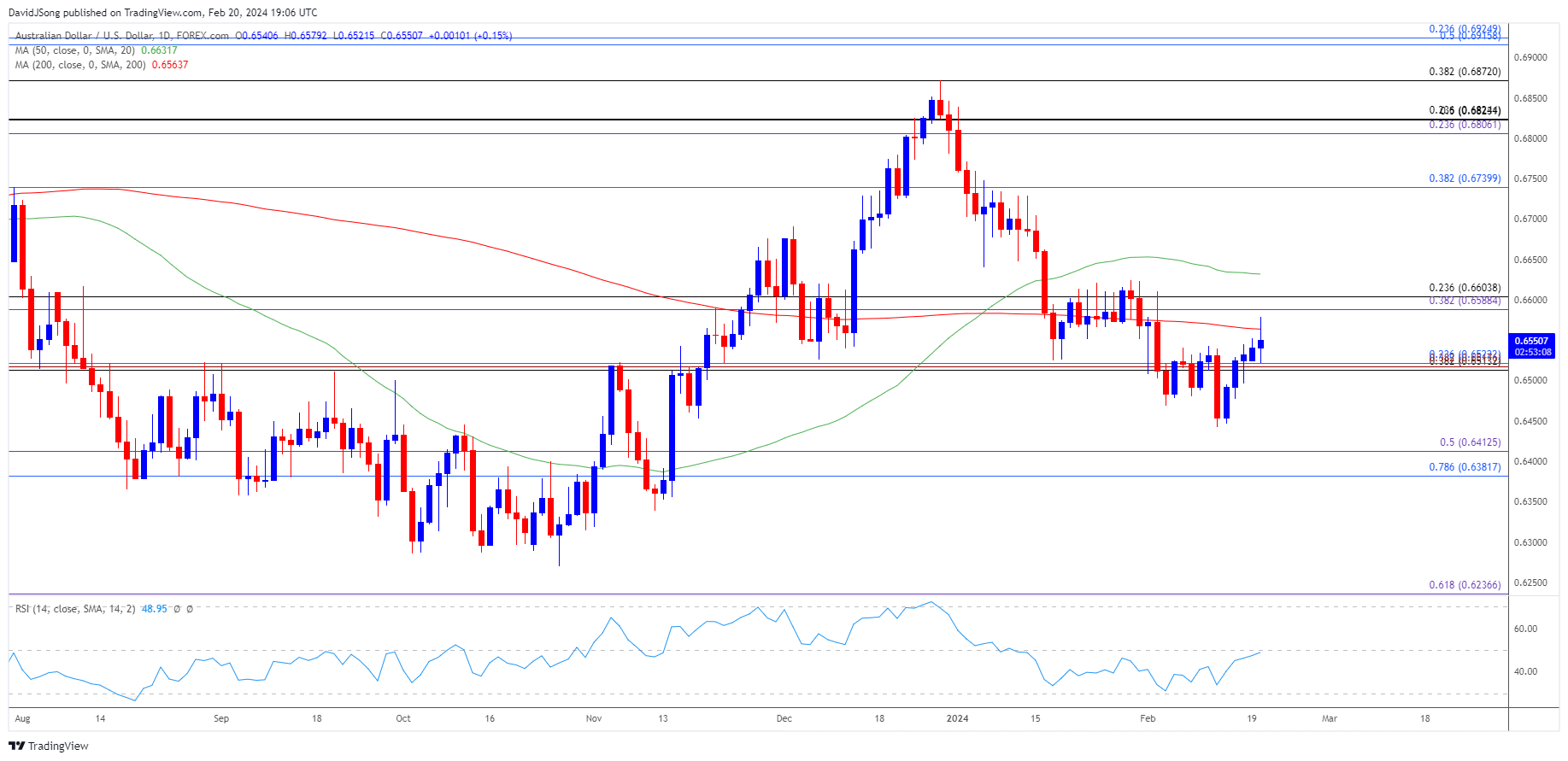The image size is (1568, 761).
Task: Click the RSI value 48.95
Action: click(x=155, y=609)
